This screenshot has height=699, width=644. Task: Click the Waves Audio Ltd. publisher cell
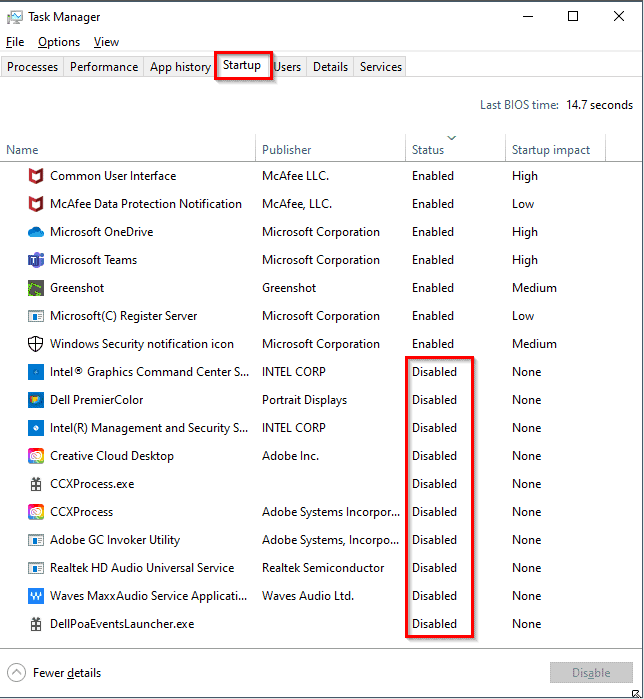point(308,596)
